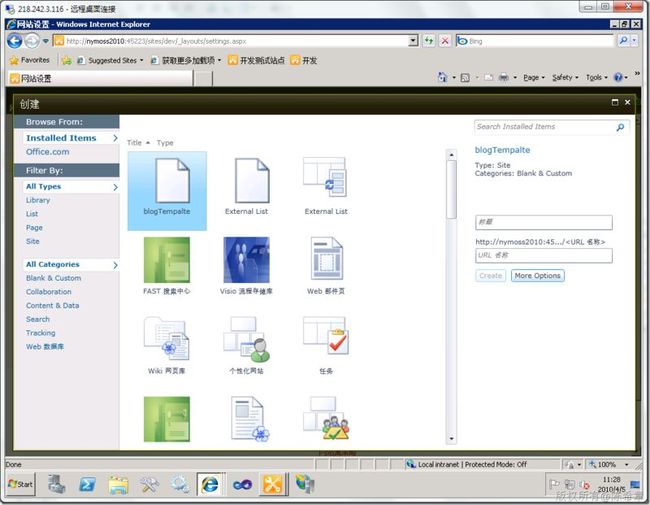Filter by List type
Image resolution: width=650 pixels, height=505 pixels.
pyautogui.click(x=32, y=214)
